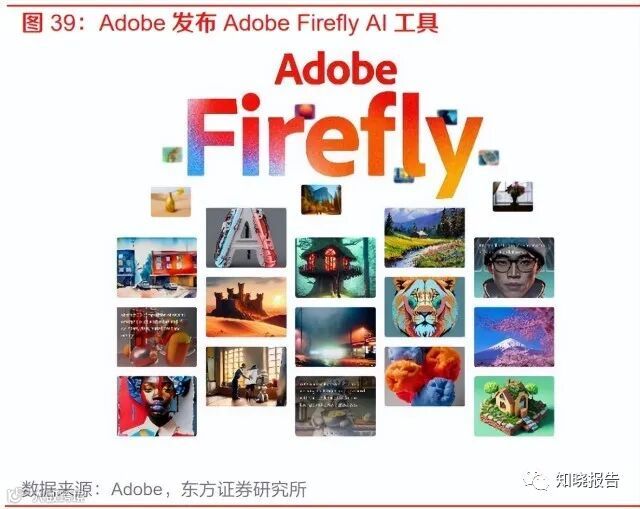The image size is (640, 509).
Task: Select the lion face artwork thumbnail
Action: [x=424, y=307]
